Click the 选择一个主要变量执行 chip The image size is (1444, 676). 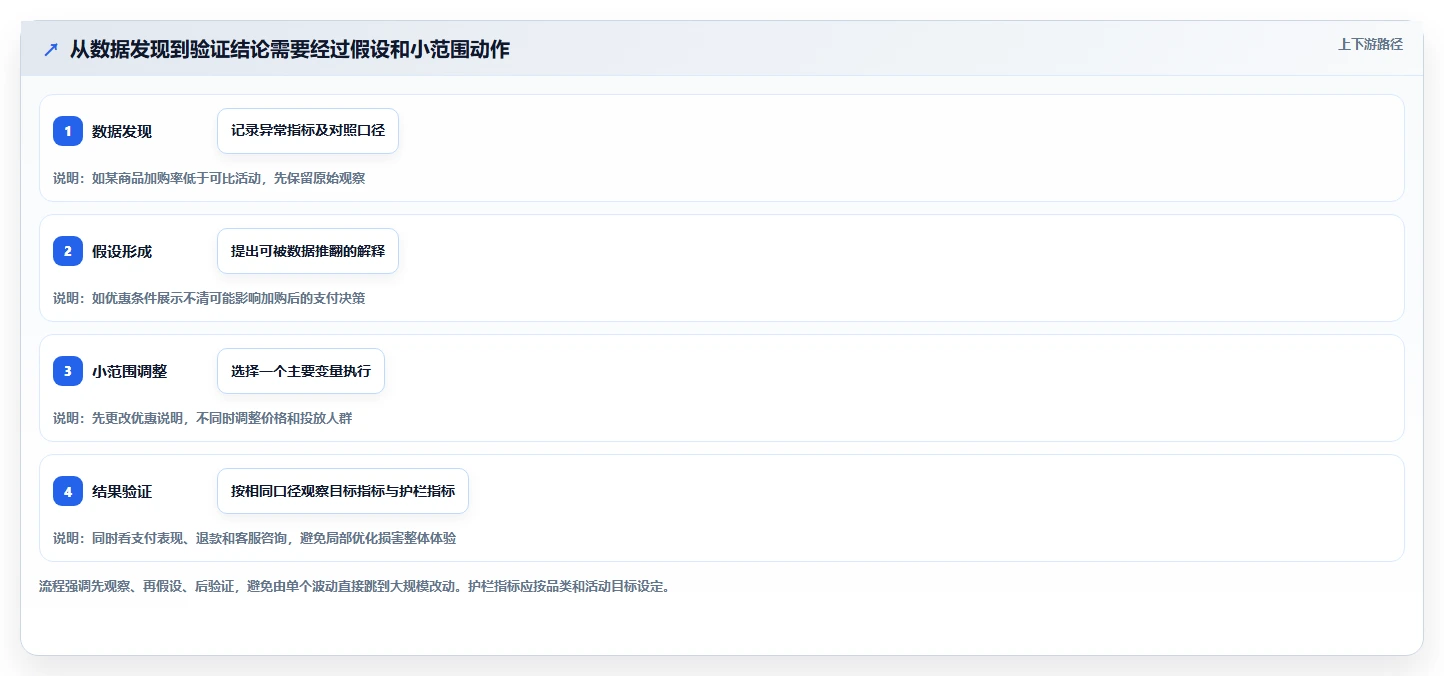pos(301,371)
